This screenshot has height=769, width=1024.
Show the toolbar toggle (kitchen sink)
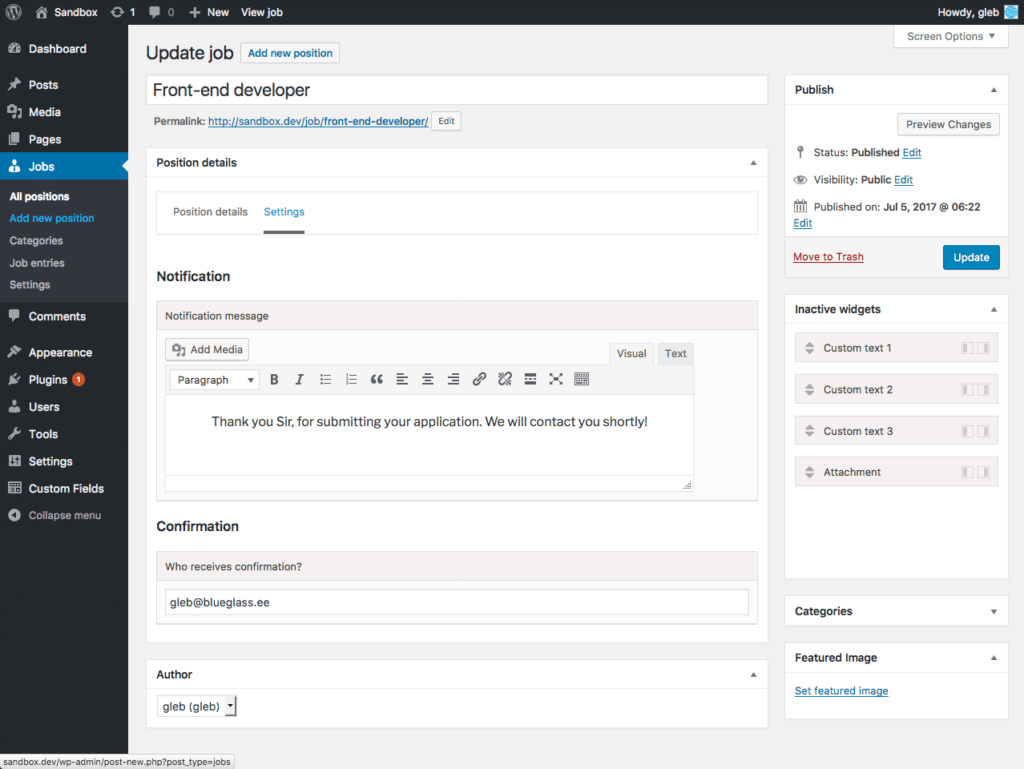point(582,380)
